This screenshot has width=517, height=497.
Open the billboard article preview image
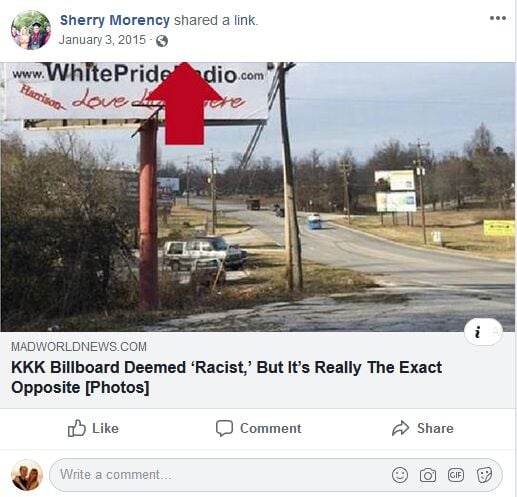tap(258, 197)
